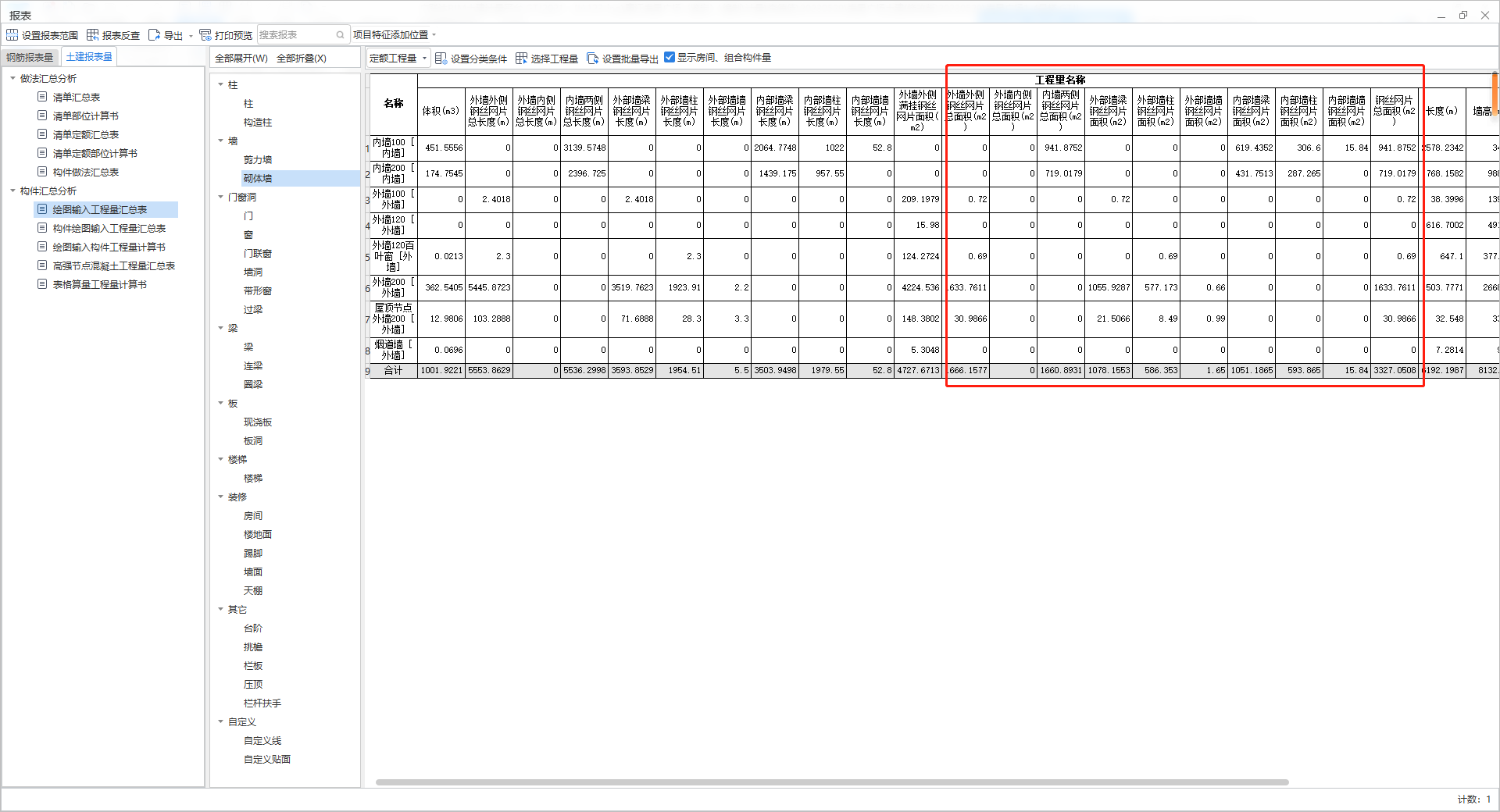Collapse the 做法汇总分析 tree node

[x=12, y=78]
